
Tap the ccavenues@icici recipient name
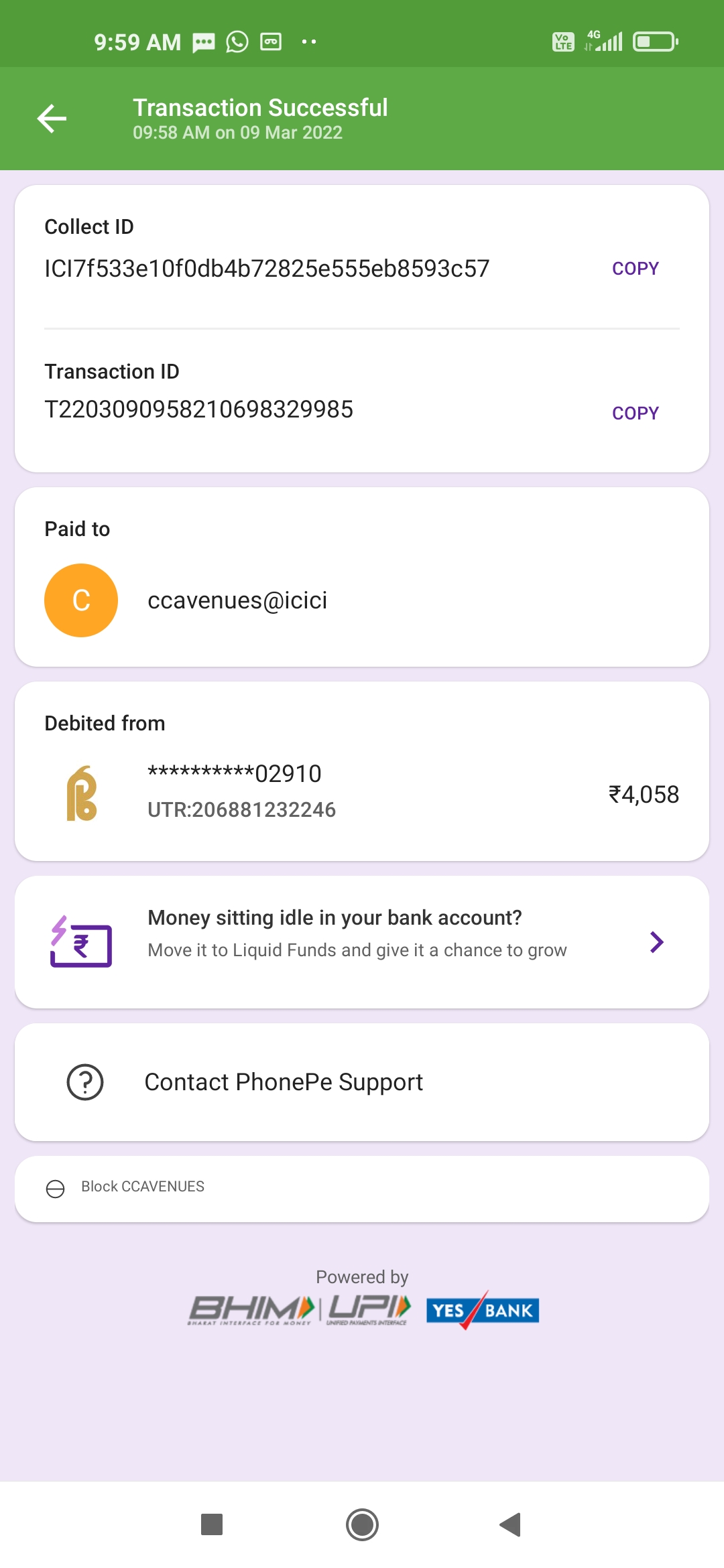click(237, 600)
